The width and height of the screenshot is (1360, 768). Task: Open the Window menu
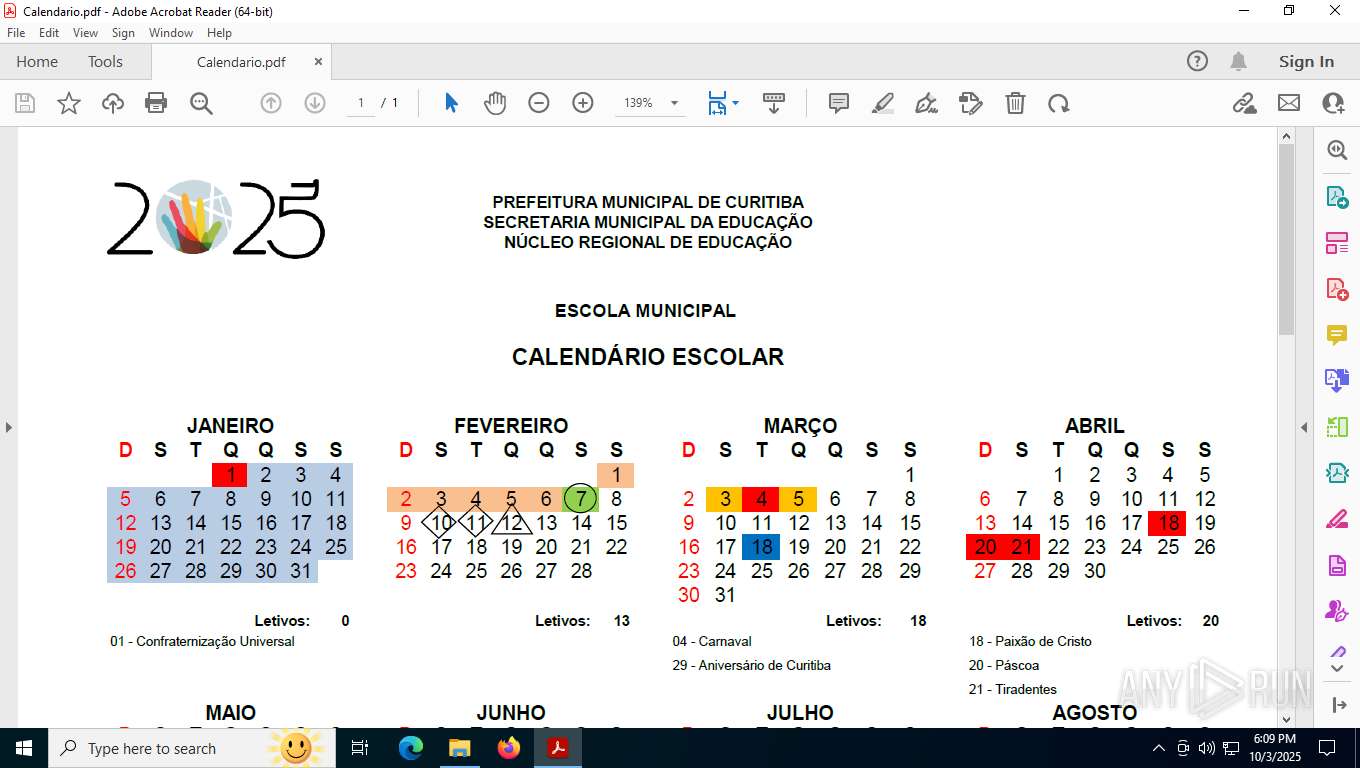[x=171, y=33]
